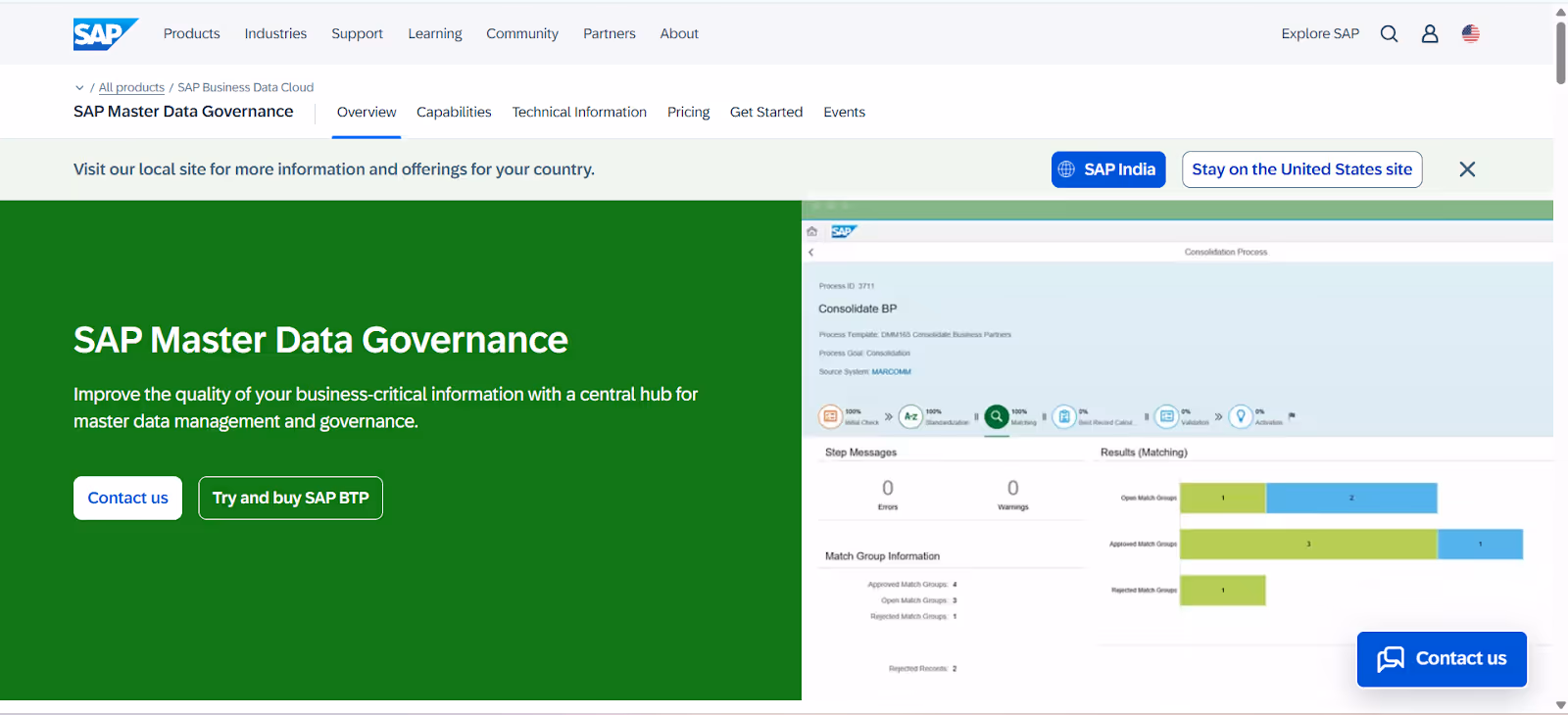Image resolution: width=1568 pixels, height=715 pixels.
Task: Open the About menu
Action: (679, 33)
